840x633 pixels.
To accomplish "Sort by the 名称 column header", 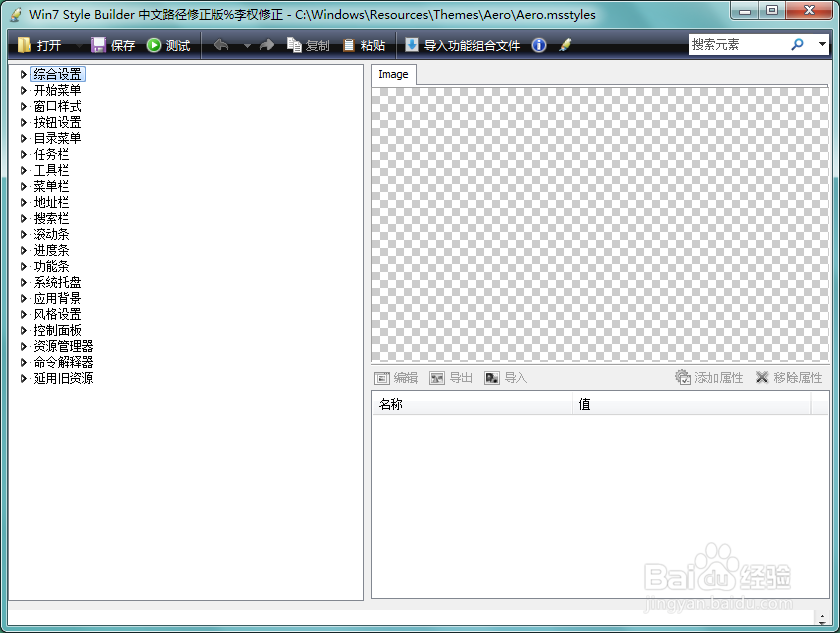I will 472,404.
